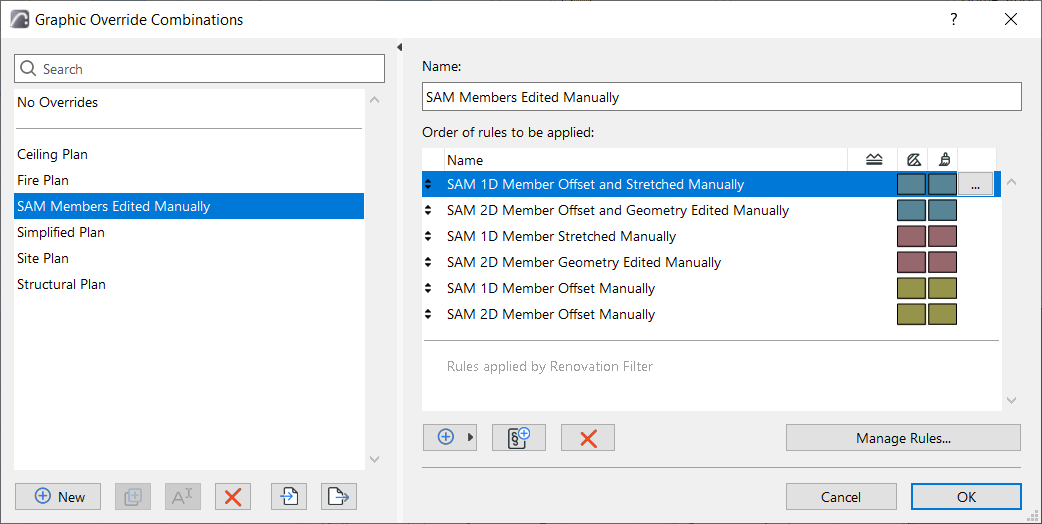
Task: Select the Structural Plan combination
Action: coord(61,284)
